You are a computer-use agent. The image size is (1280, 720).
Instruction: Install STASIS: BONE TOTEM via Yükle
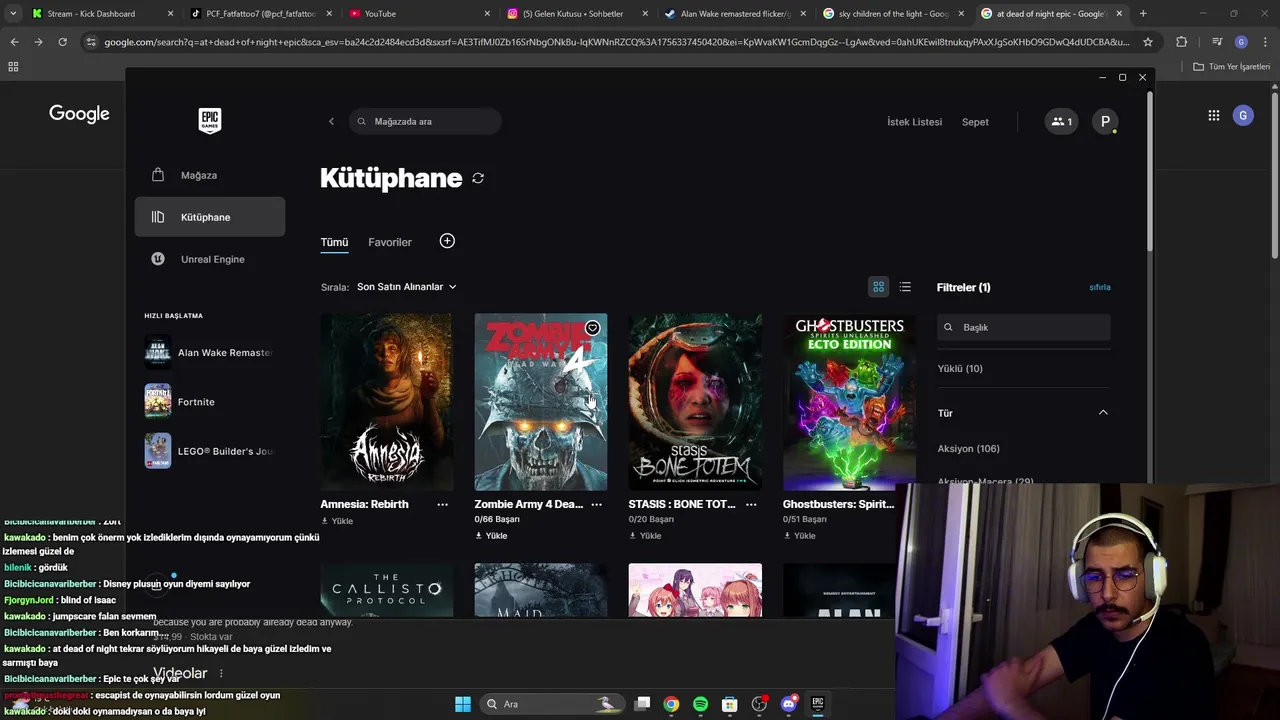(x=645, y=536)
